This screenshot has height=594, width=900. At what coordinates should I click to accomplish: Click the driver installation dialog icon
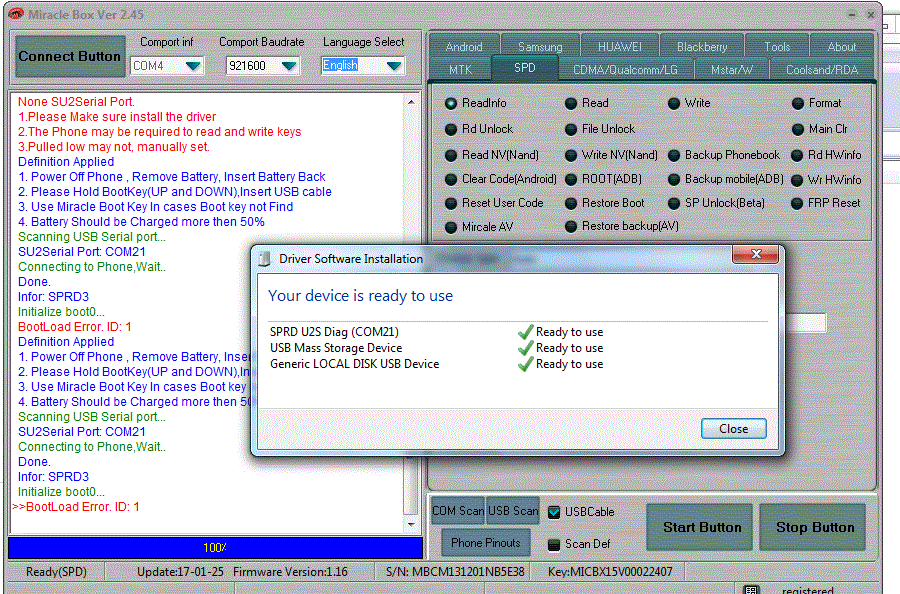pos(265,259)
